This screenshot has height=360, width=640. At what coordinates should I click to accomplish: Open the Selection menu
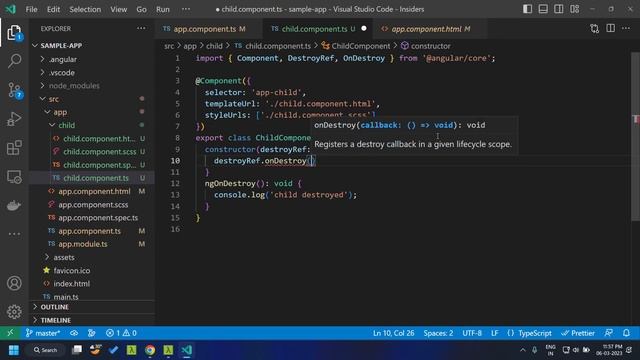point(85,9)
